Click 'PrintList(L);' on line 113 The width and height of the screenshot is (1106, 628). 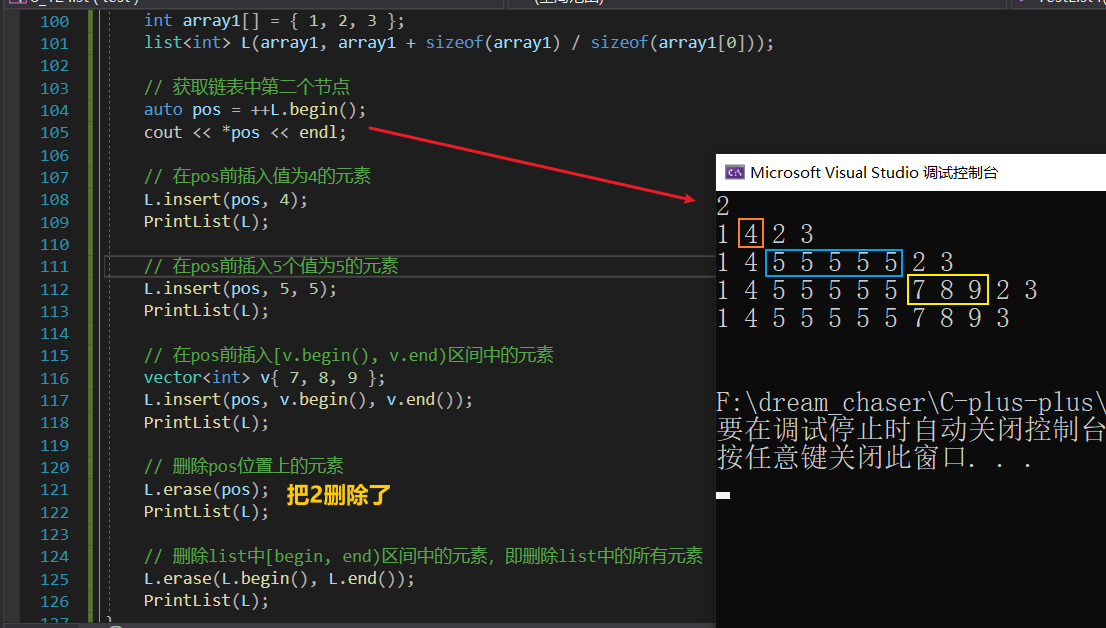point(206,310)
